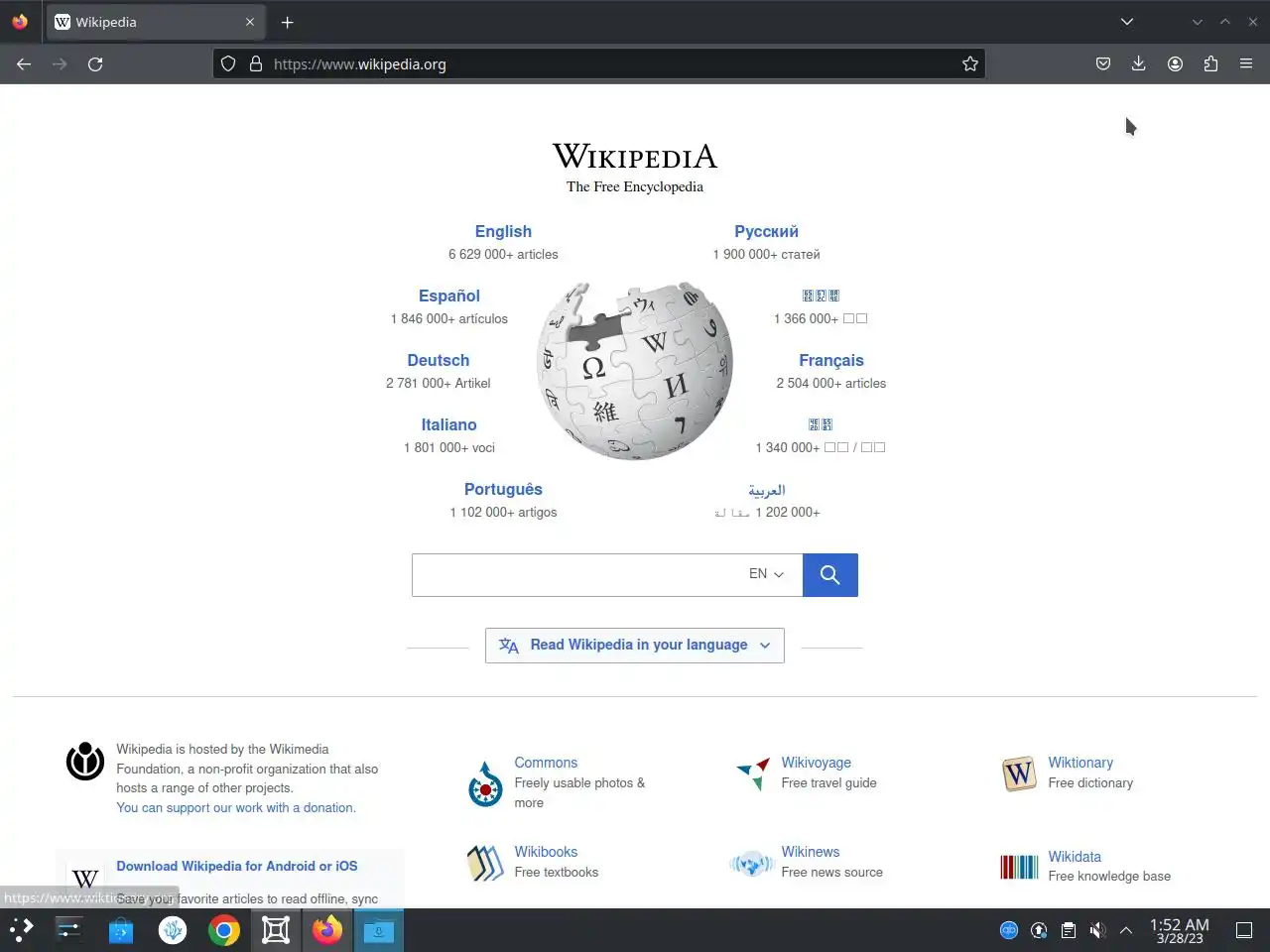Open the Firefox account icon
This screenshot has width=1270, height=952.
pyautogui.click(x=1175, y=63)
